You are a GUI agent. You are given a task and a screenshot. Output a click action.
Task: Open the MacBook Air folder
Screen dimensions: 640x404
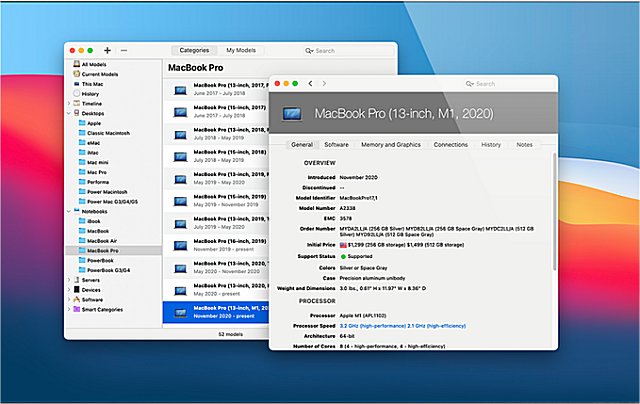point(98,240)
